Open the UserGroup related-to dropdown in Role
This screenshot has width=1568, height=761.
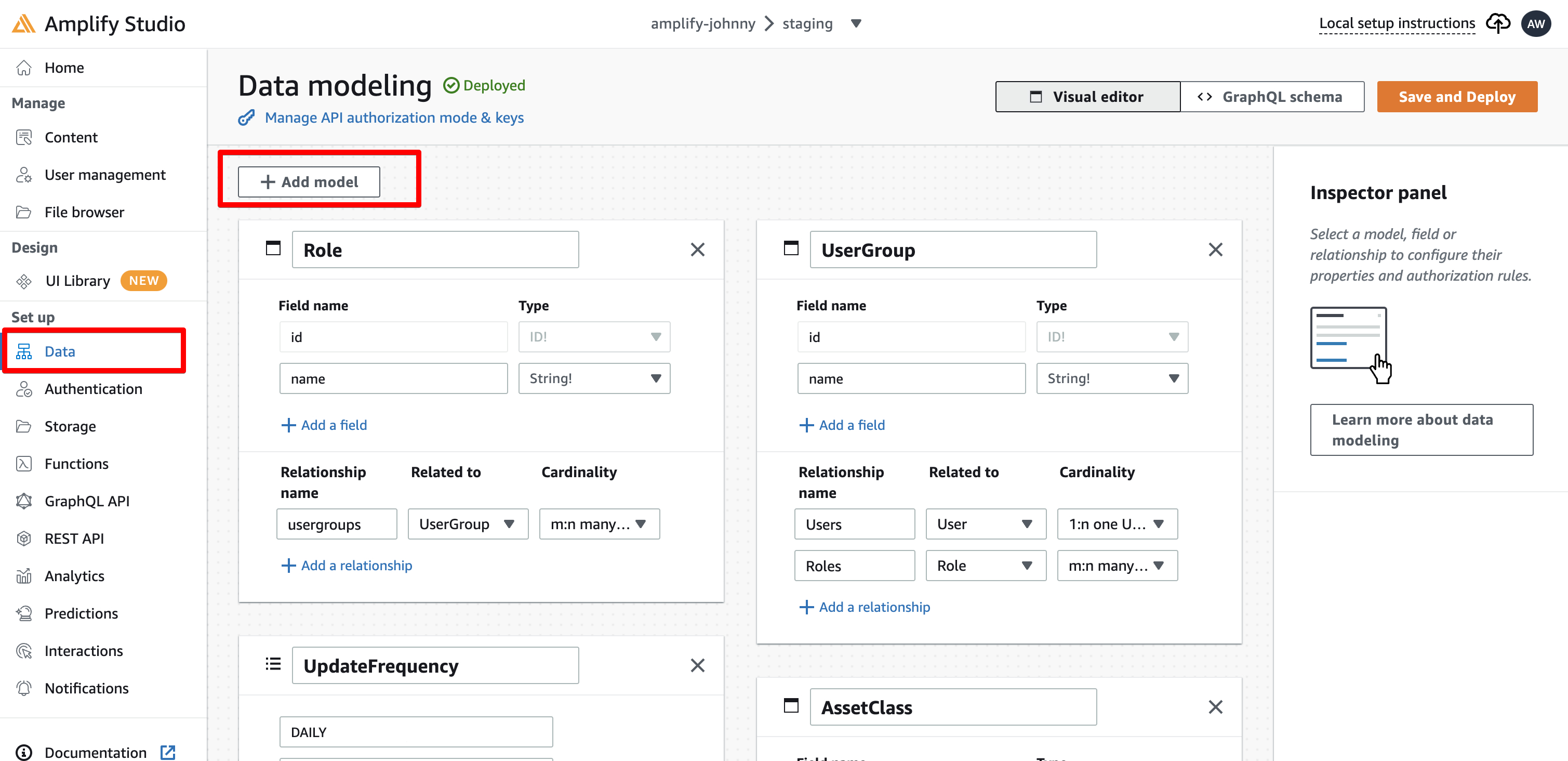[x=468, y=523]
